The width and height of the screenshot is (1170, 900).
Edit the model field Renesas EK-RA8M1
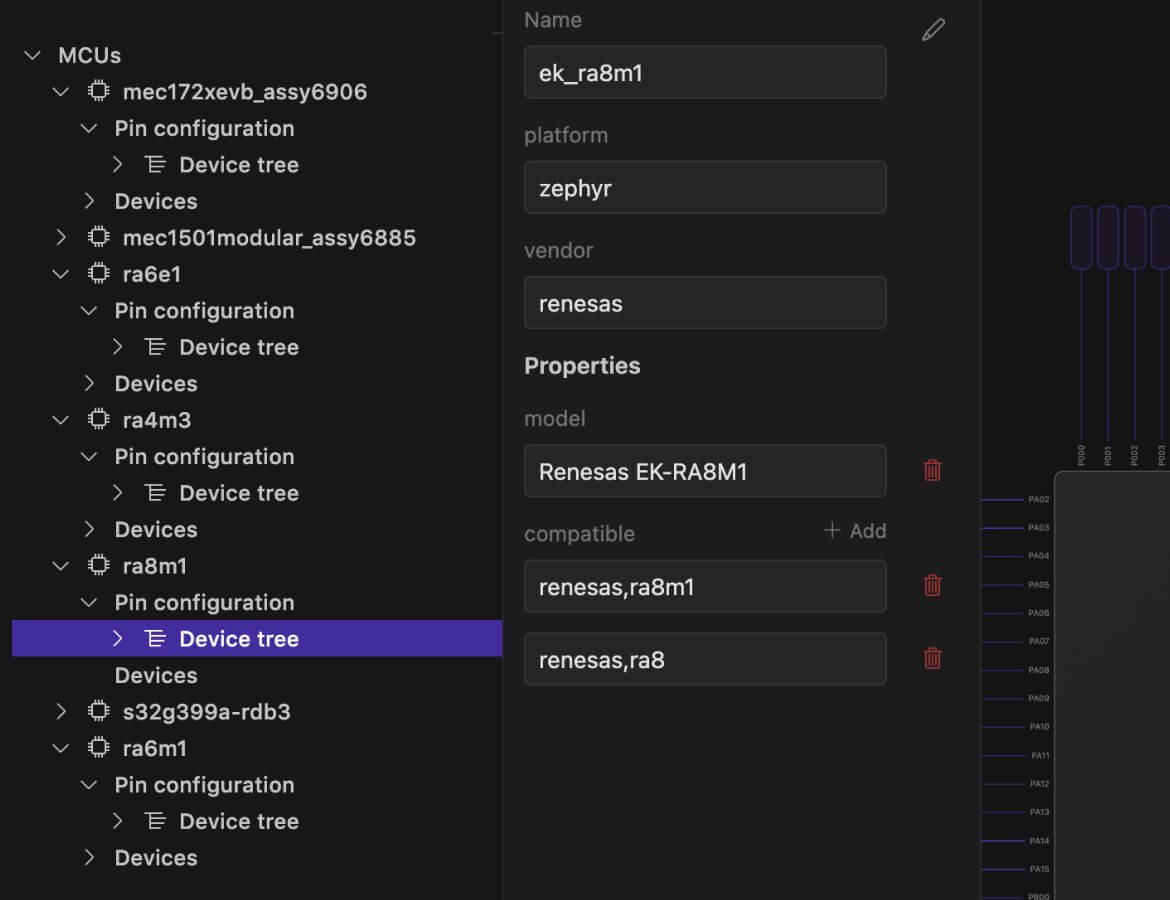[705, 471]
